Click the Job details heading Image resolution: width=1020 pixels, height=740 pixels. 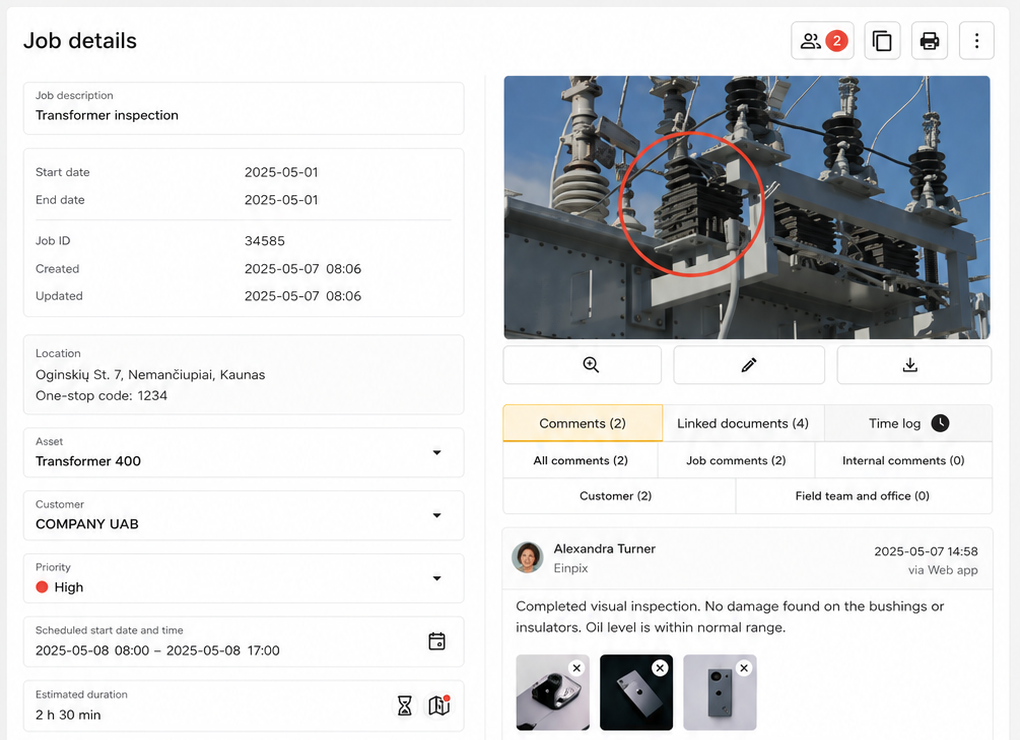[x=80, y=41]
